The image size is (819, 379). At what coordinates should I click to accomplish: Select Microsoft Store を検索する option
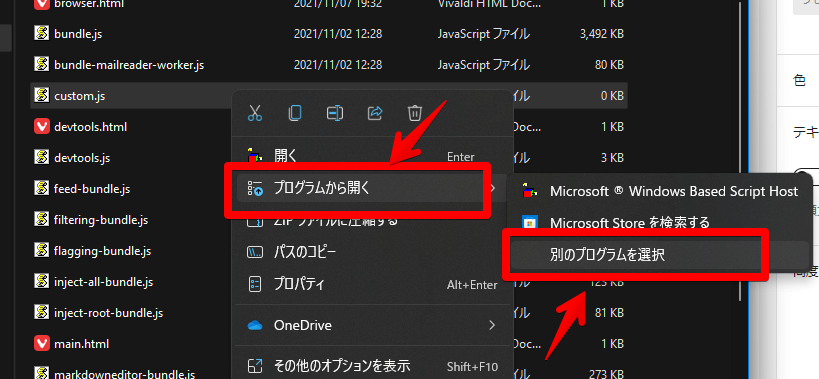pyautogui.click(x=660, y=223)
